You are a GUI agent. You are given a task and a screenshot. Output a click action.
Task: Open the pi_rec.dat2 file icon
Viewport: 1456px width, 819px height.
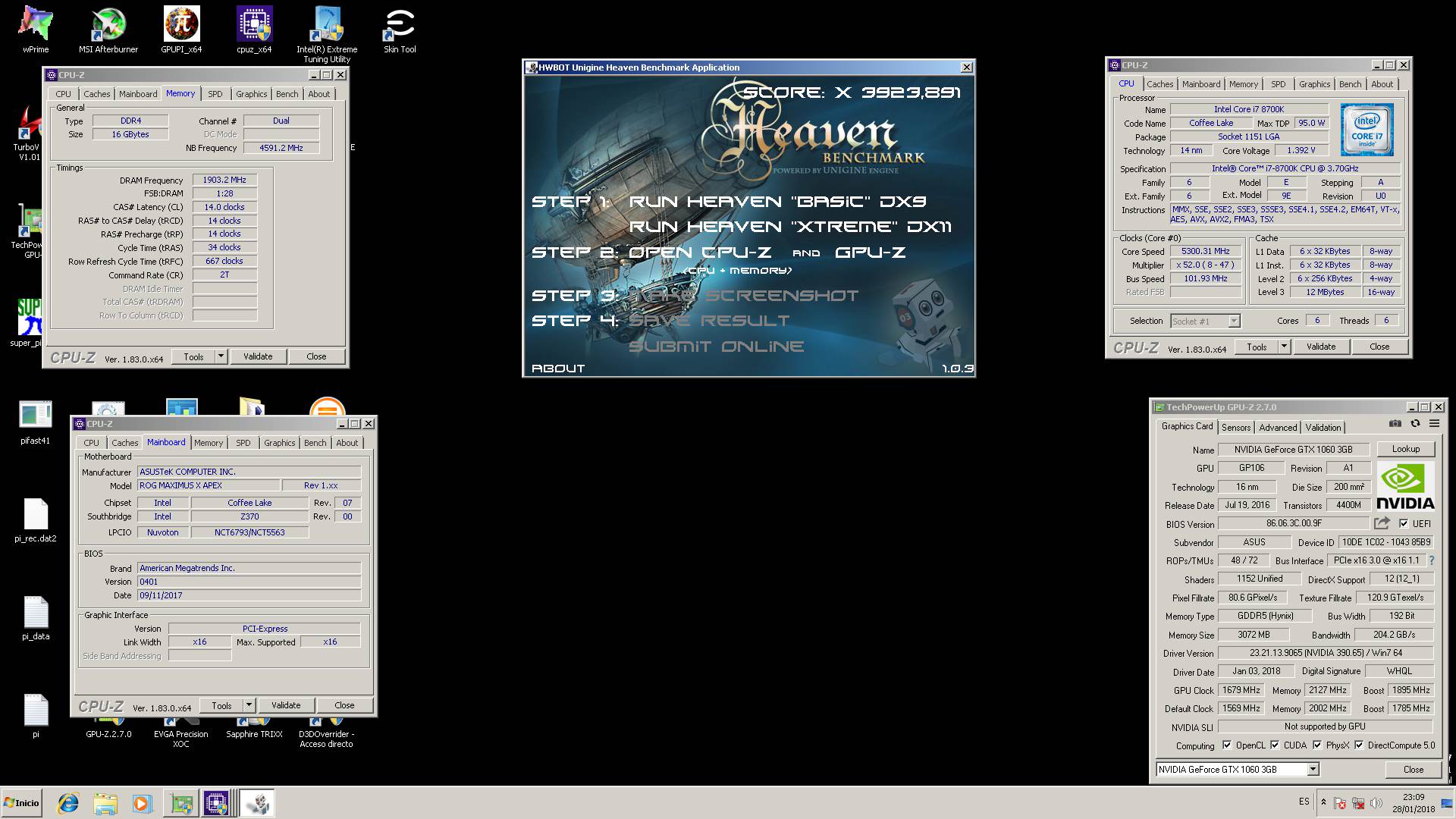(36, 519)
